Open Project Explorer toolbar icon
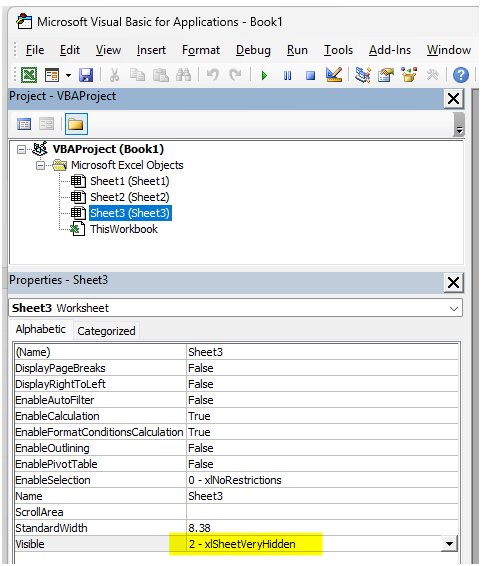This screenshot has height=566, width=481. click(363, 75)
